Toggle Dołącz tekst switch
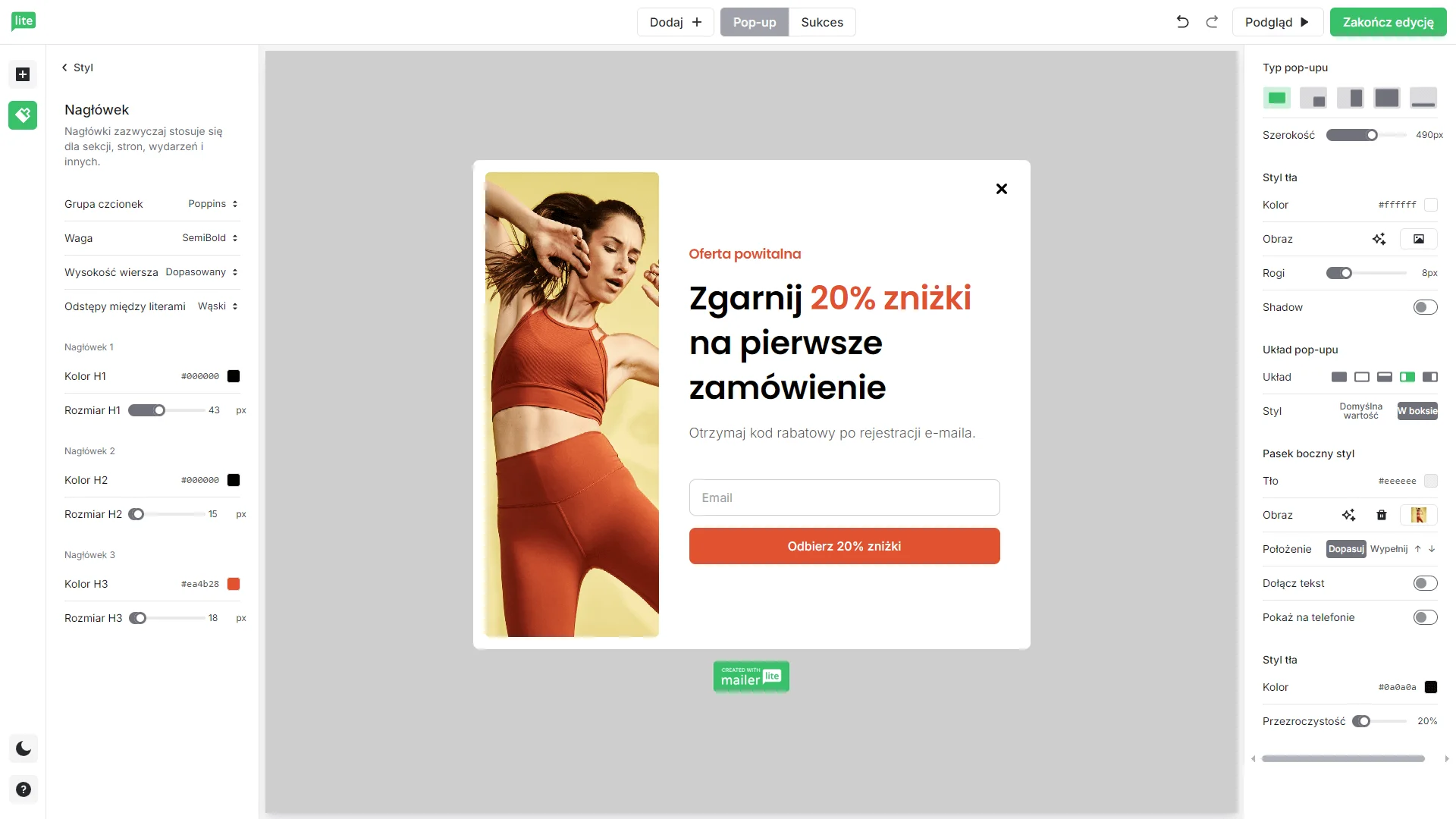1456x819 pixels. click(1425, 583)
